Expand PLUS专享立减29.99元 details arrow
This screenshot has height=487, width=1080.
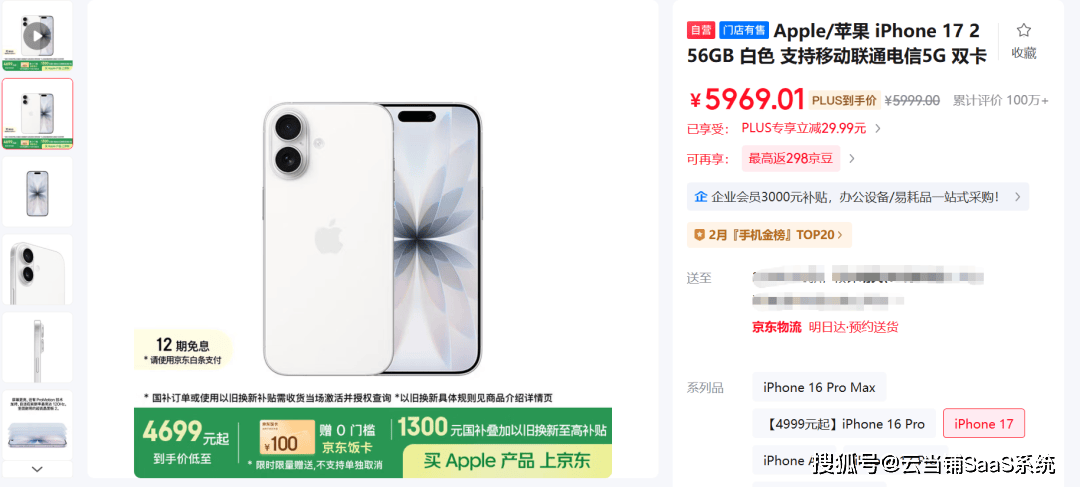point(878,128)
